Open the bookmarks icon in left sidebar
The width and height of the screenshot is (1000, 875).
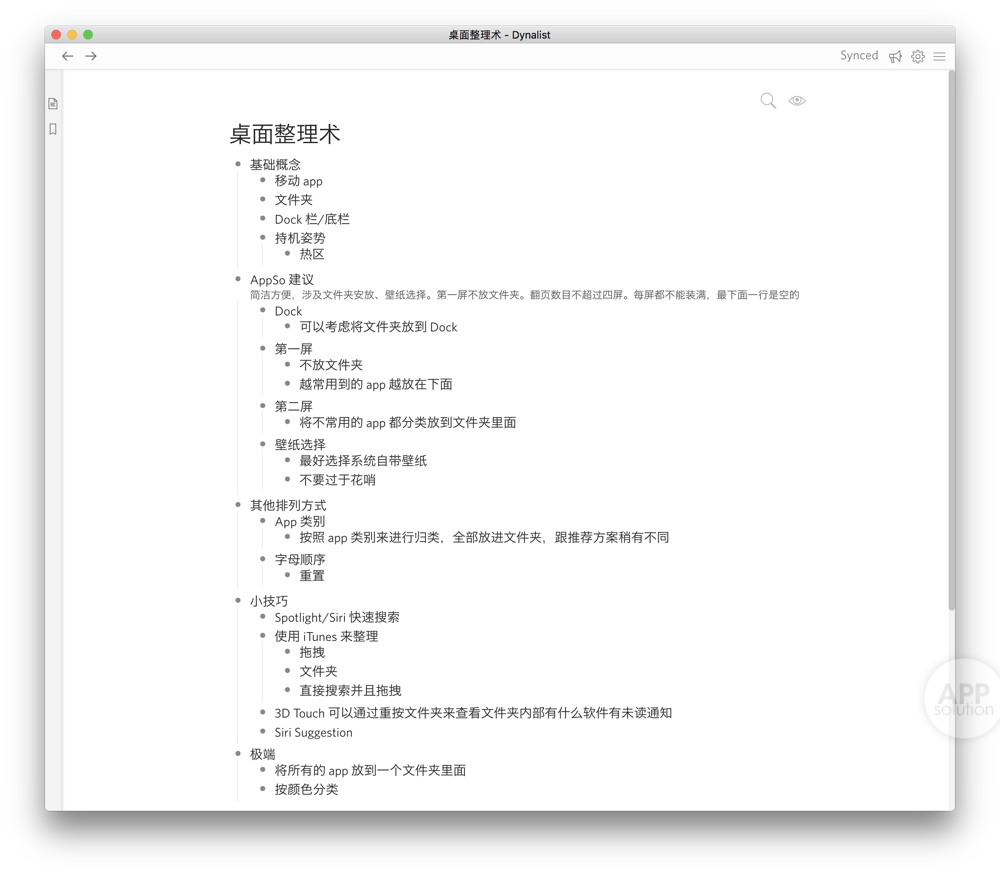pyautogui.click(x=53, y=129)
